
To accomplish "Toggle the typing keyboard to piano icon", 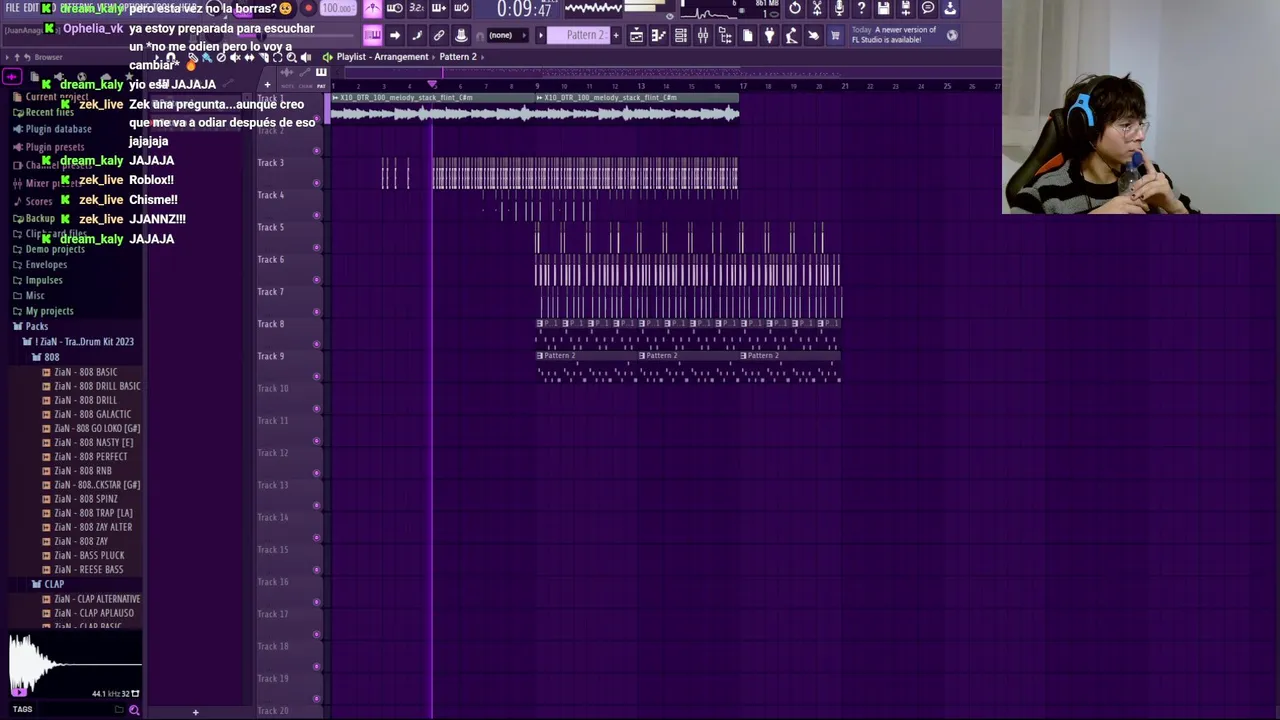I will click(371, 36).
